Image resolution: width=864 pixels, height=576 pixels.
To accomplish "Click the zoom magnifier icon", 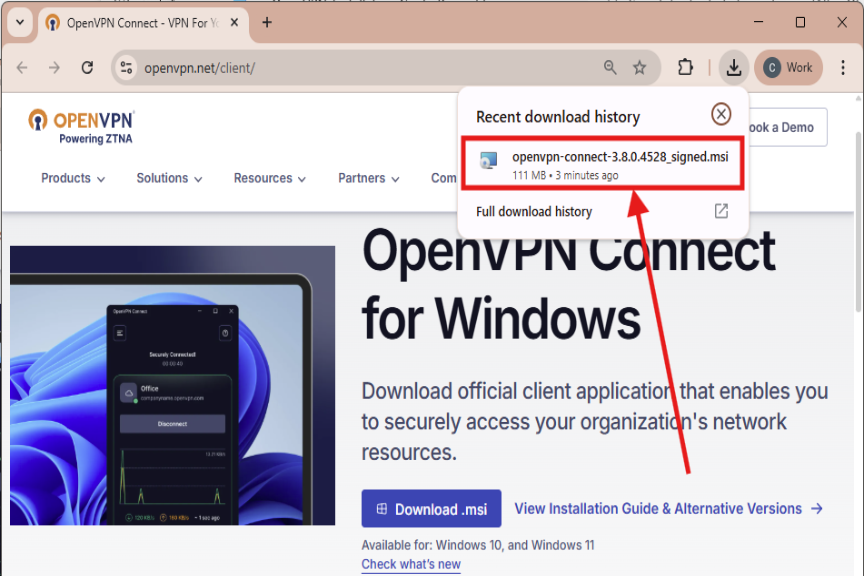I will click(x=610, y=68).
